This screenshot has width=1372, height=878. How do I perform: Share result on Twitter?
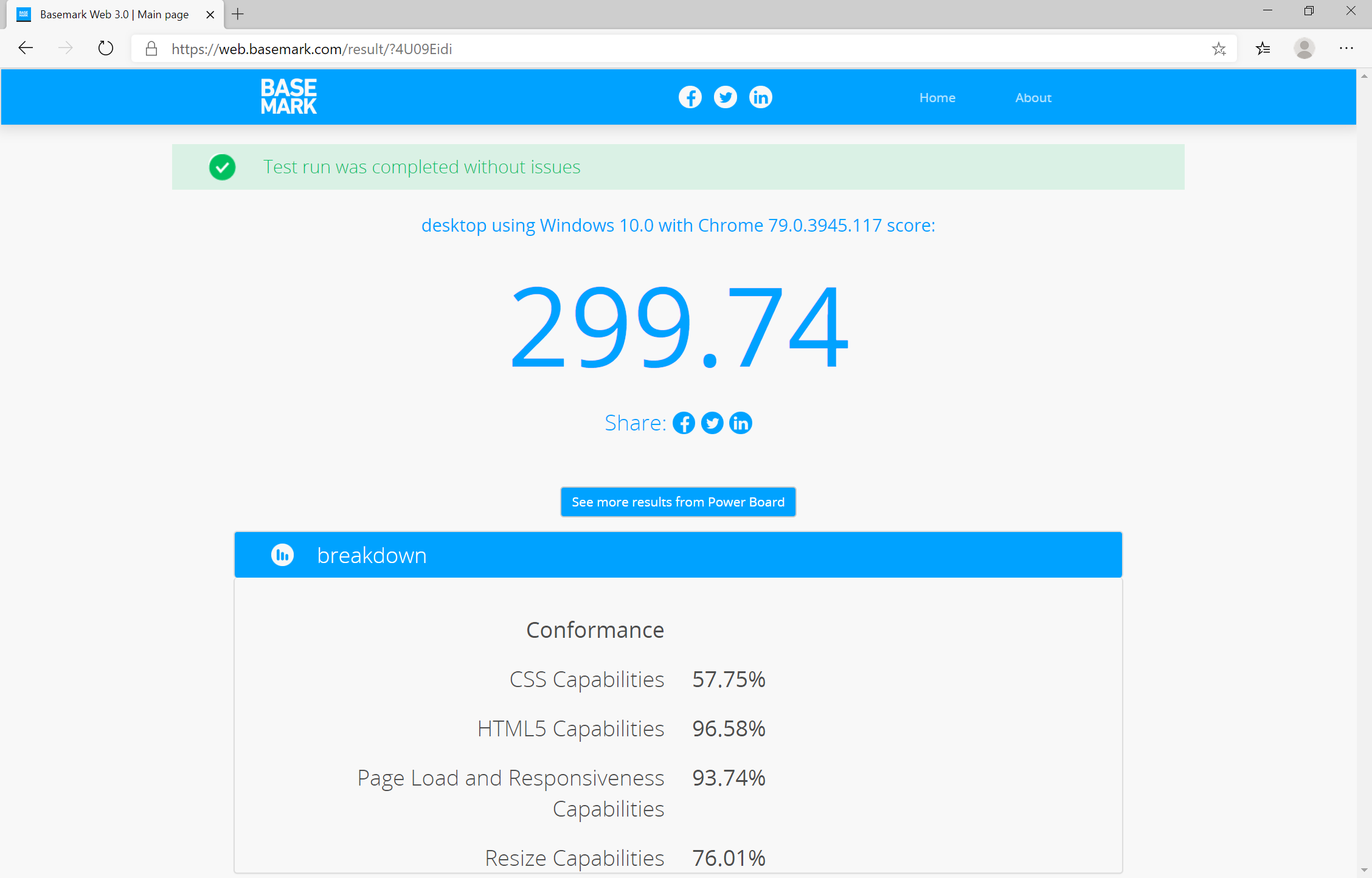712,423
